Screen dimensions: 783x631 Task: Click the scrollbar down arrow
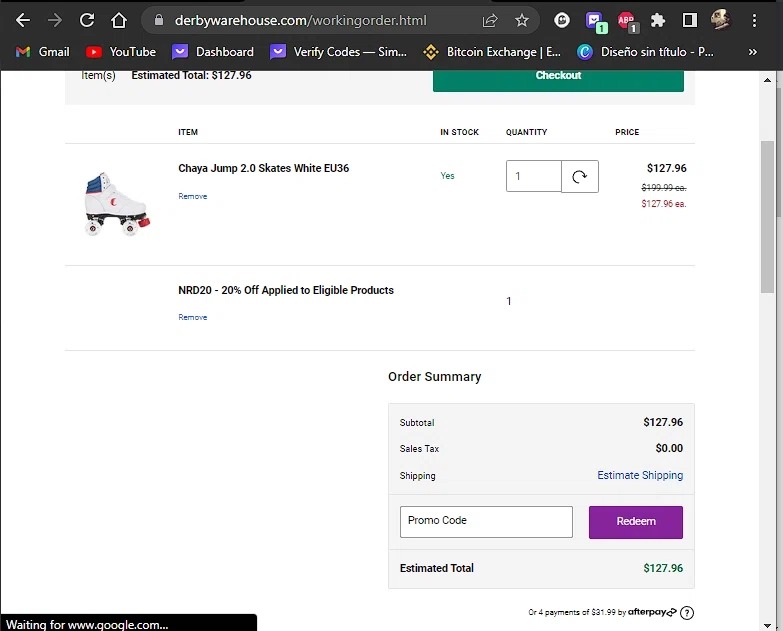pyautogui.click(x=768, y=625)
